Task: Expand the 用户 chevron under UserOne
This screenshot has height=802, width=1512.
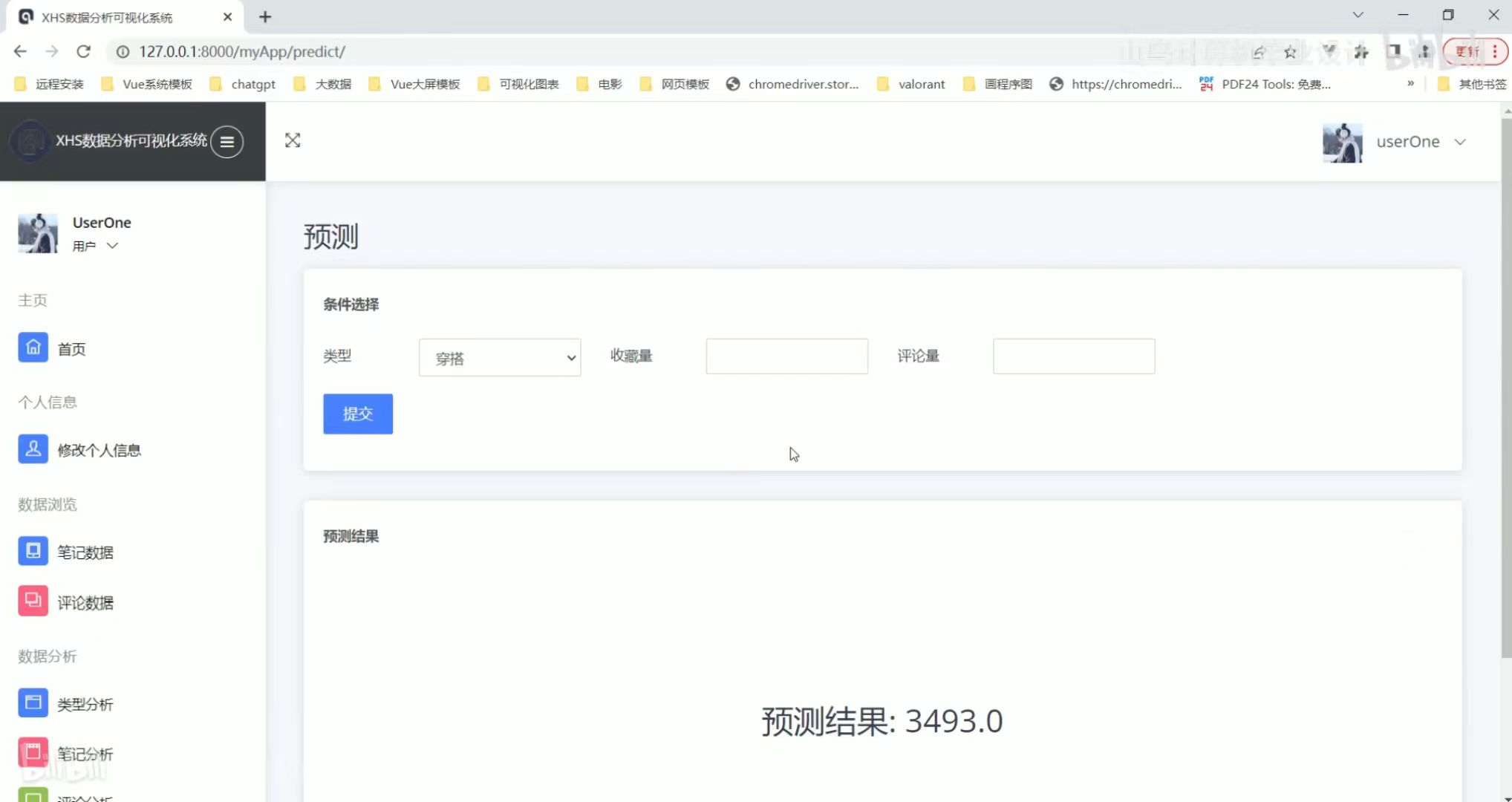Action: pos(112,246)
